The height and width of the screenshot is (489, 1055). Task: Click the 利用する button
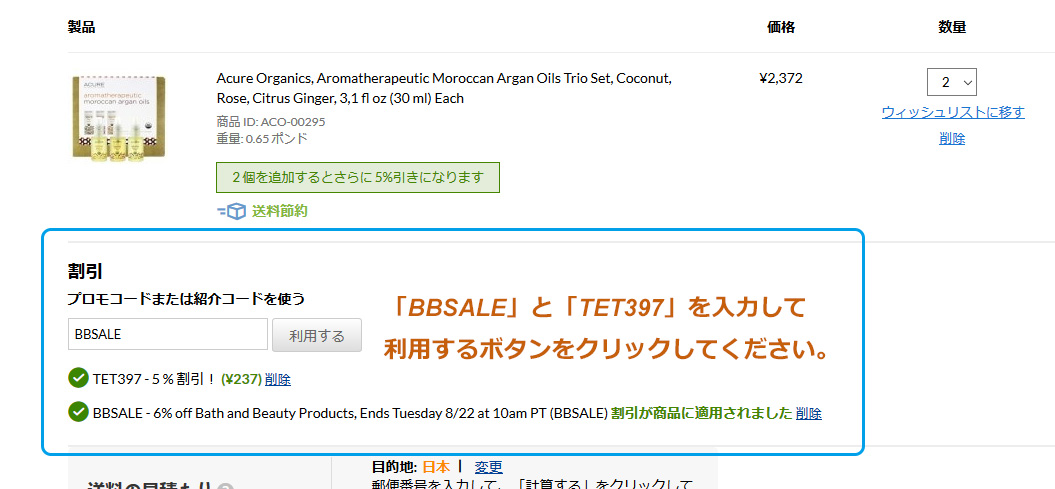click(x=317, y=335)
